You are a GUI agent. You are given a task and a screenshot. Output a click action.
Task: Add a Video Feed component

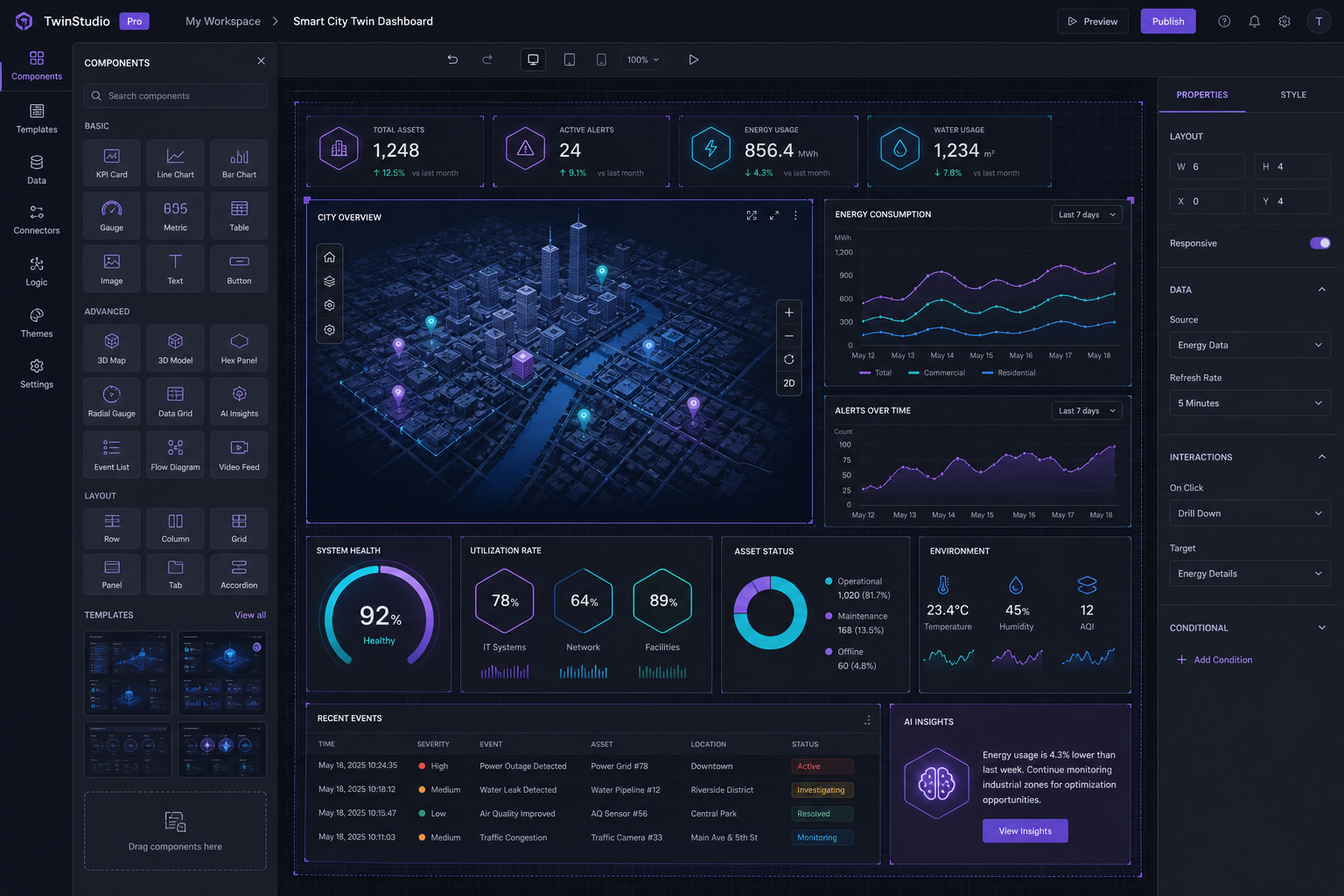click(239, 455)
